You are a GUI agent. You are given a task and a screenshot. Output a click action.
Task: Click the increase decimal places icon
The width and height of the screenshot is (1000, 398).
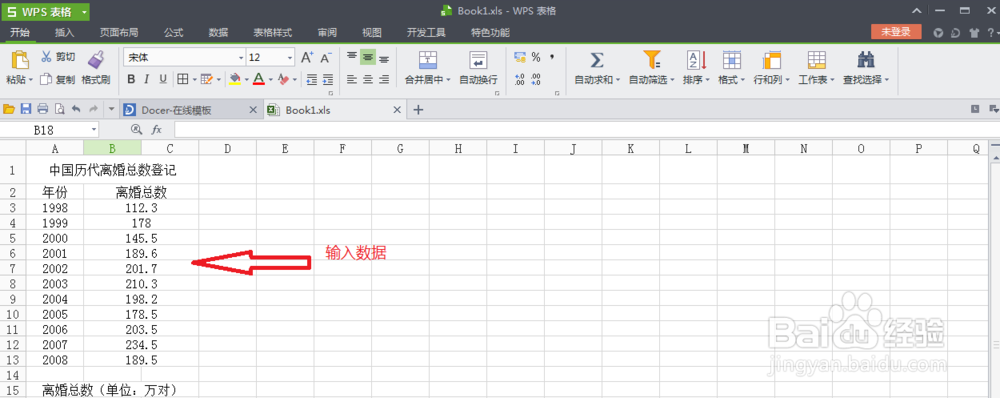pyautogui.click(x=520, y=79)
